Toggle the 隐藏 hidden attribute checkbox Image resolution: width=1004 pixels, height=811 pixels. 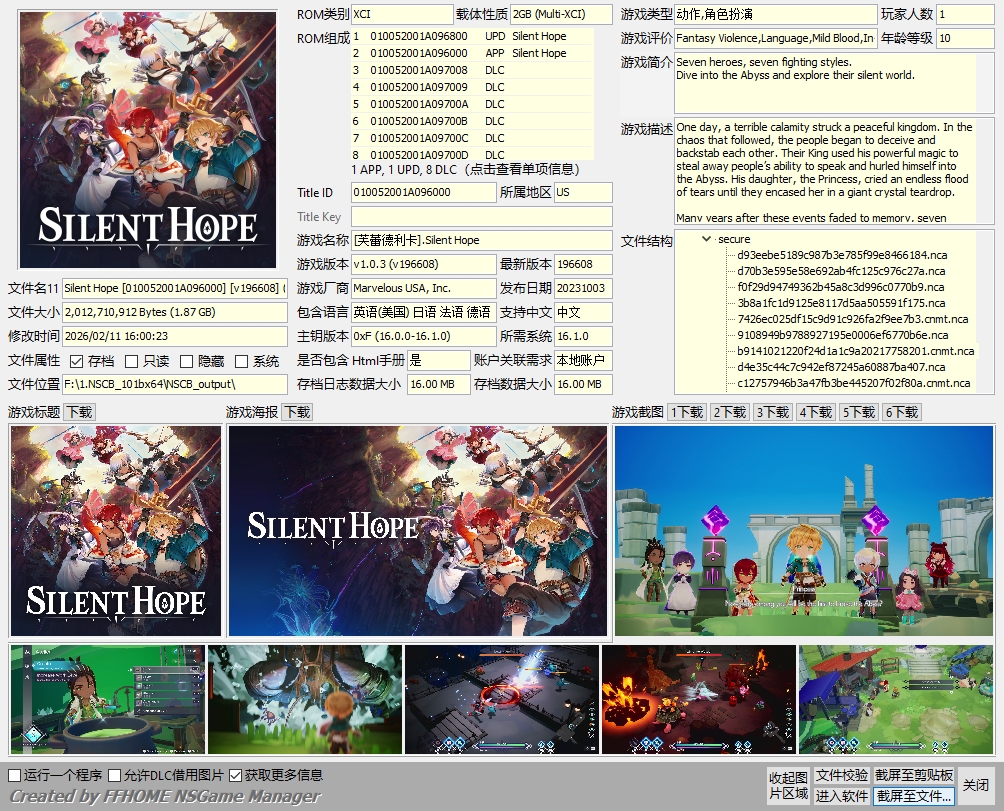point(186,361)
